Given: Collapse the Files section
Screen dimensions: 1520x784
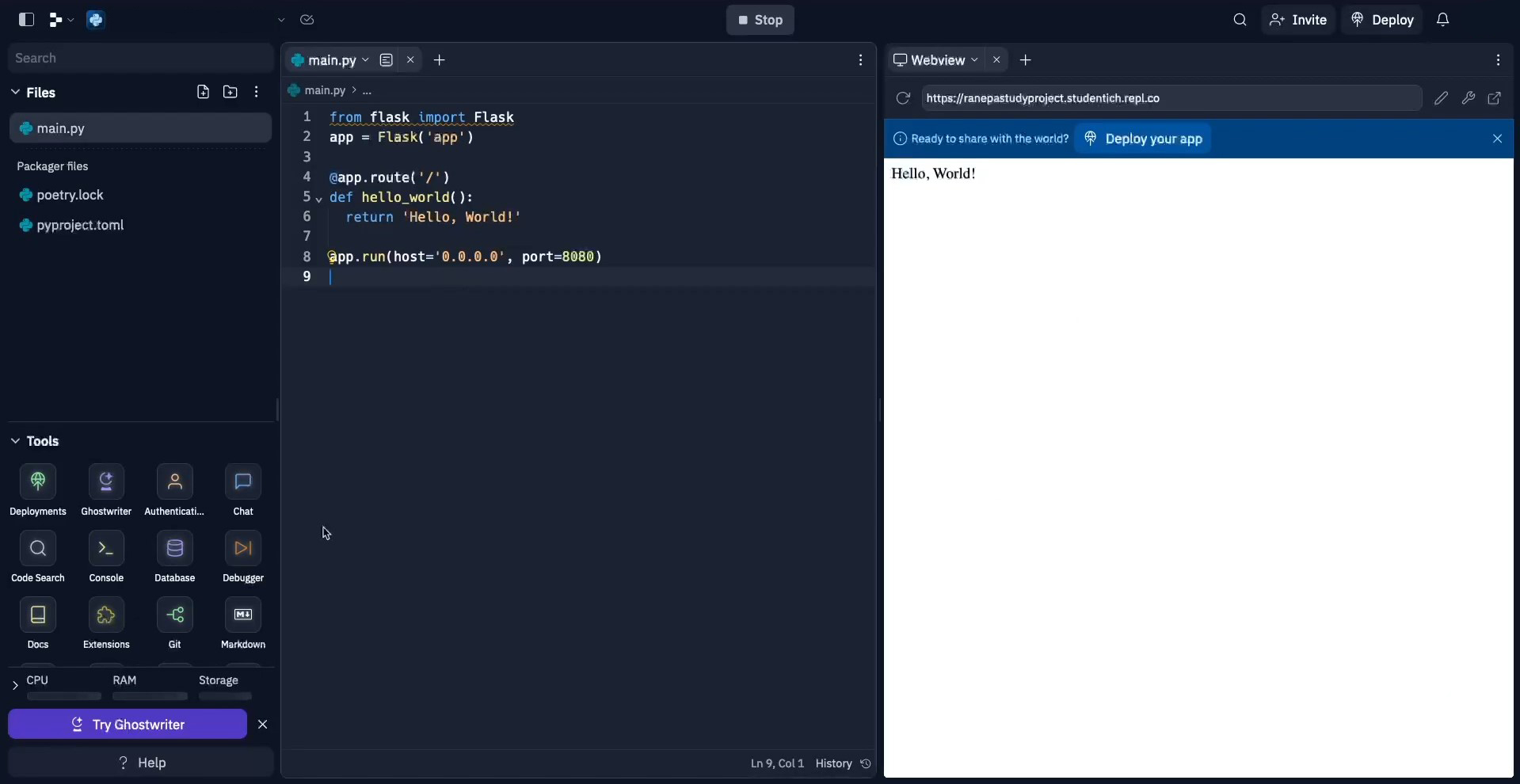Looking at the screenshot, I should point(15,93).
